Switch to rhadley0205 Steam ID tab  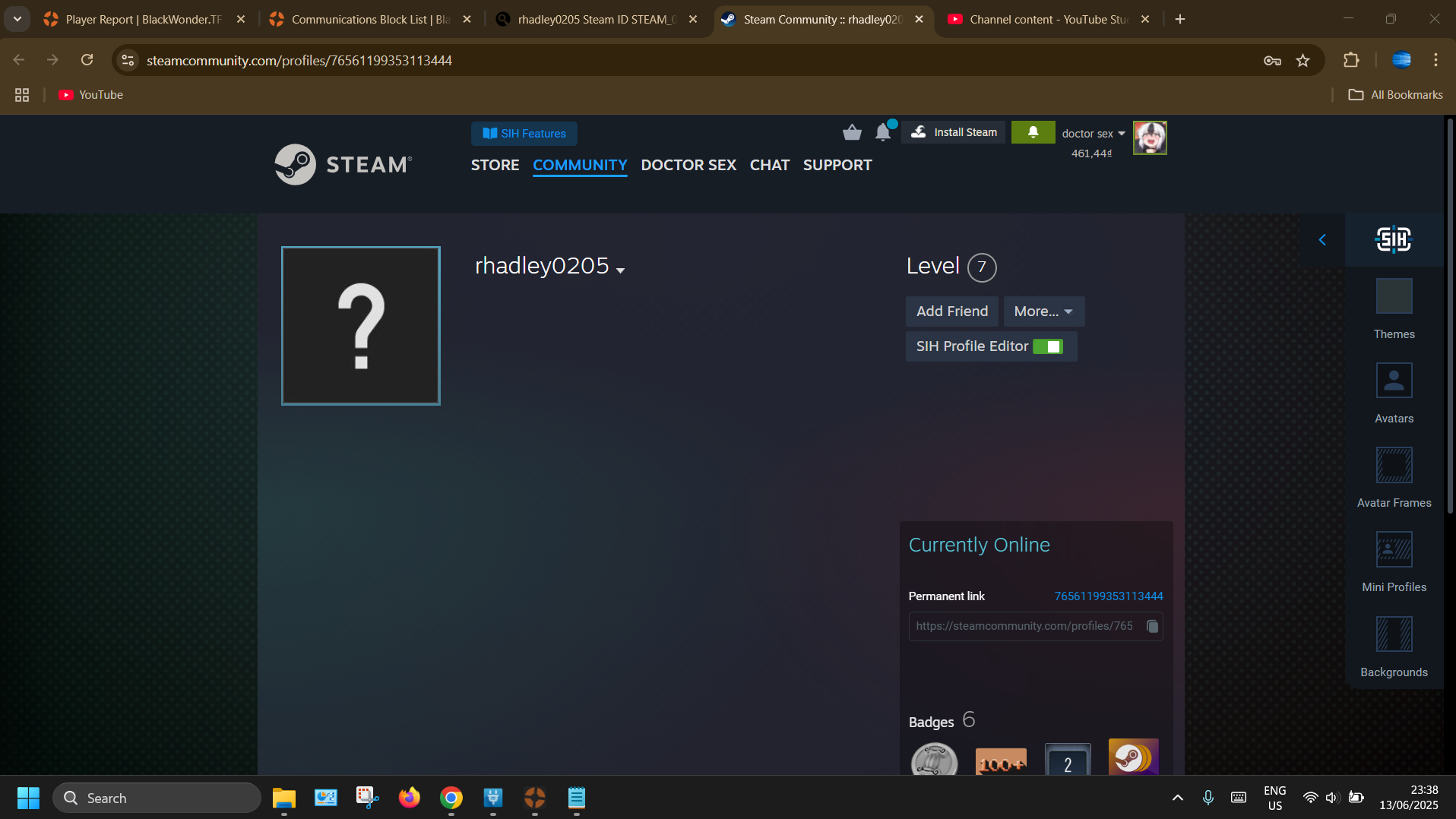(597, 19)
